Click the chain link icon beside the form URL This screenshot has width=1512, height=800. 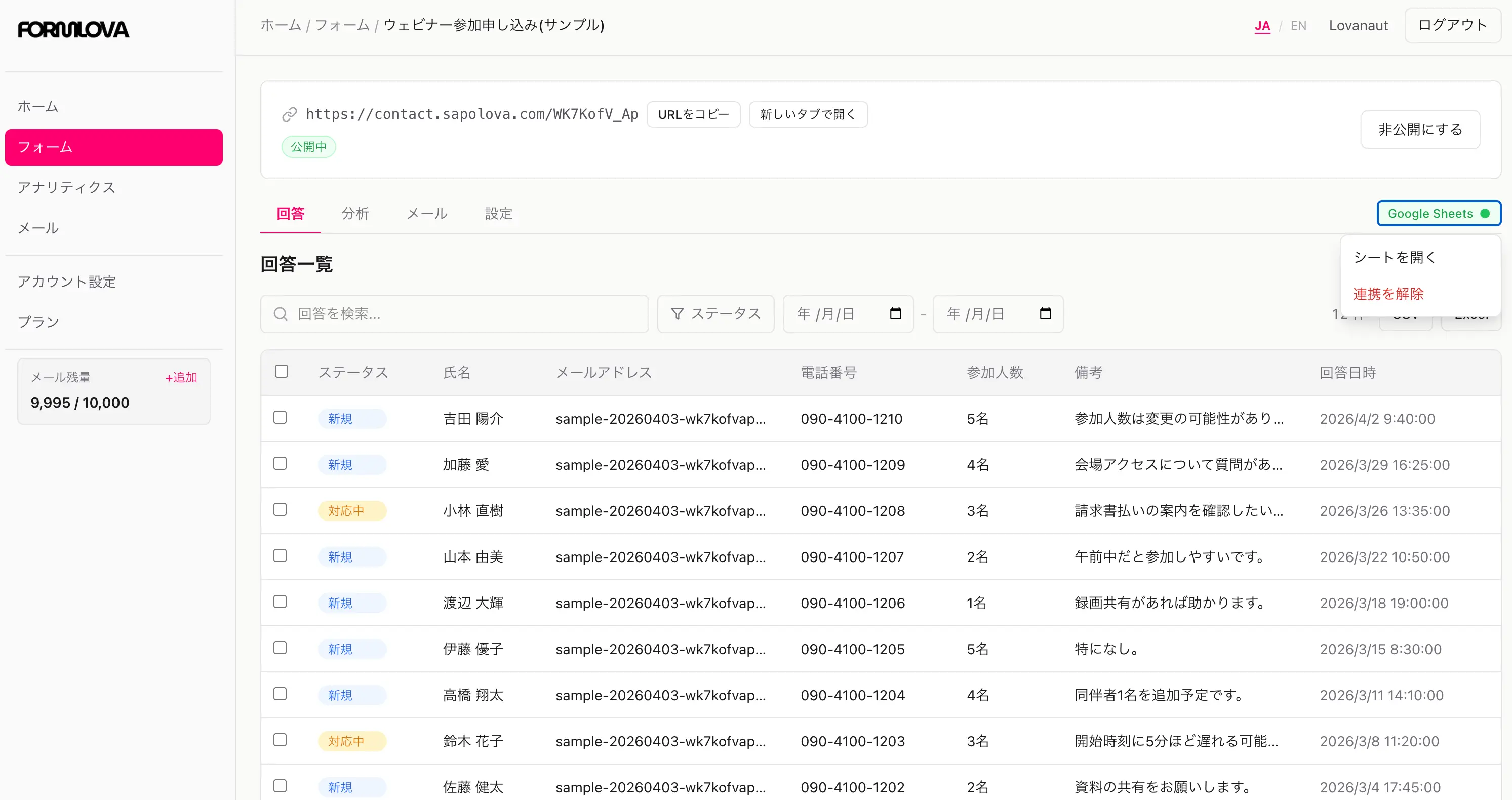click(x=289, y=114)
